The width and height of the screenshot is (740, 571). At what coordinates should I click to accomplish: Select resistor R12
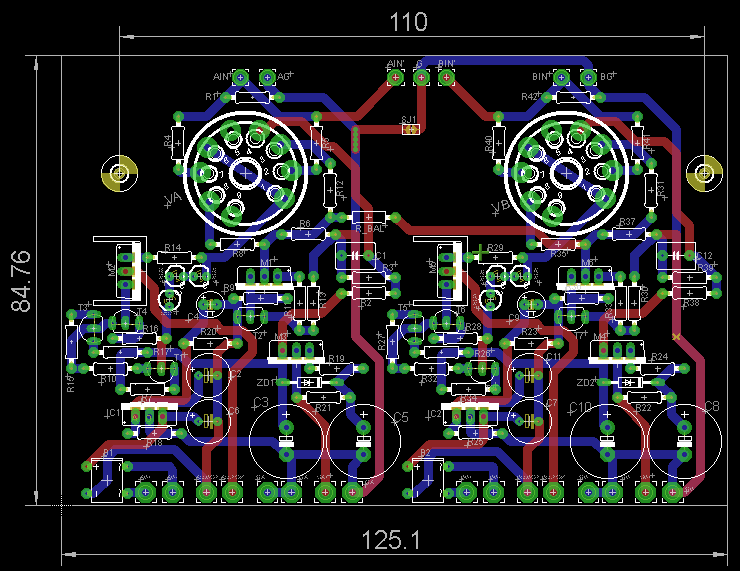pos(330,190)
